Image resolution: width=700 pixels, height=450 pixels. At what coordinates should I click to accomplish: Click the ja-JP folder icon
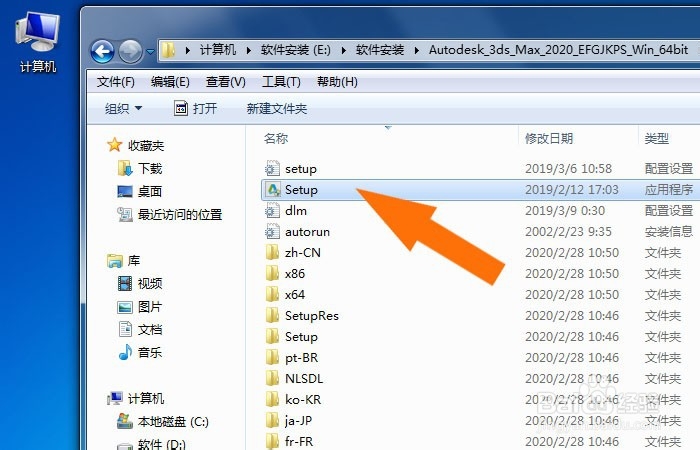pos(272,421)
